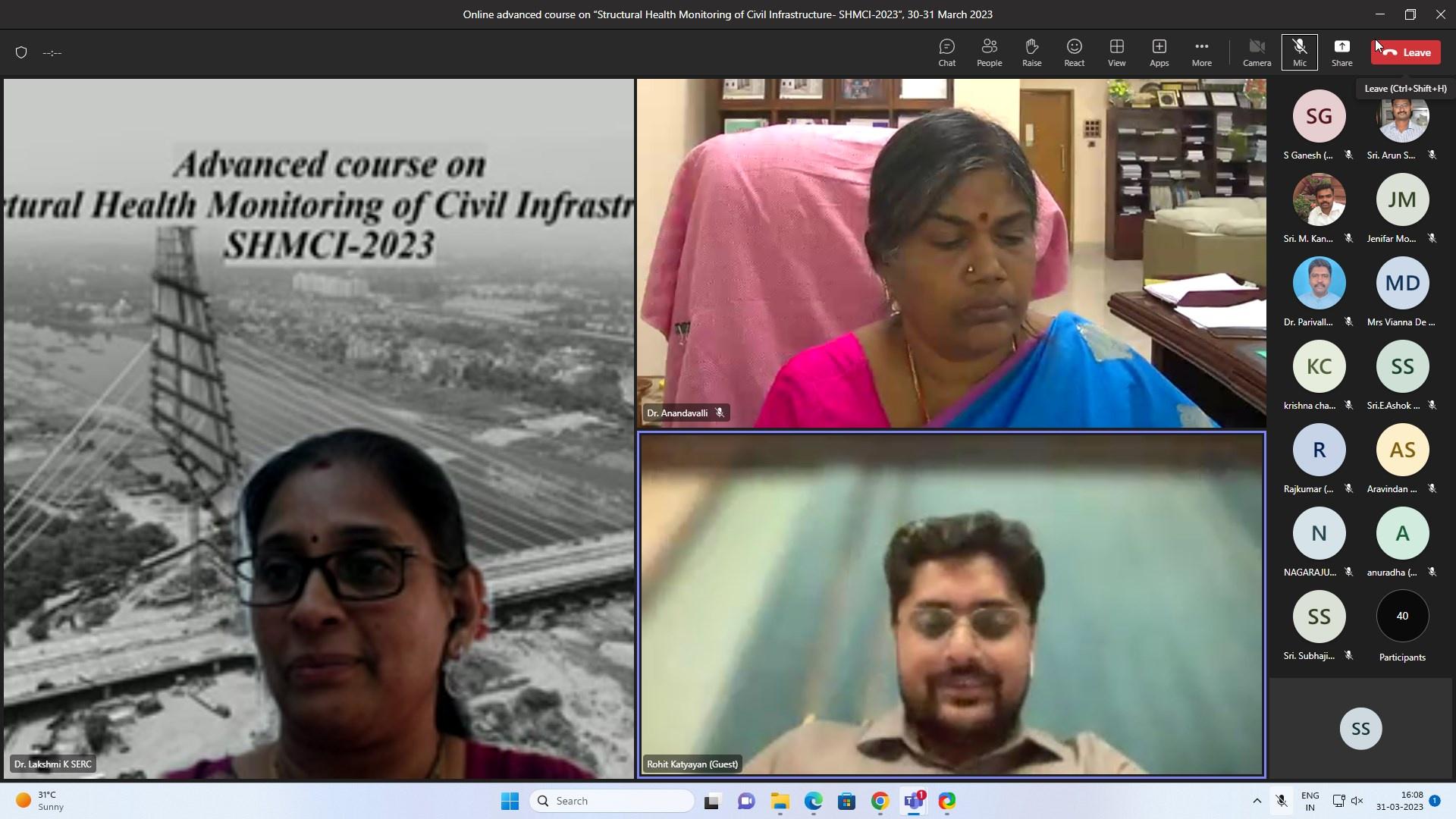
Task: Open the React emoji menu
Action: (x=1074, y=52)
